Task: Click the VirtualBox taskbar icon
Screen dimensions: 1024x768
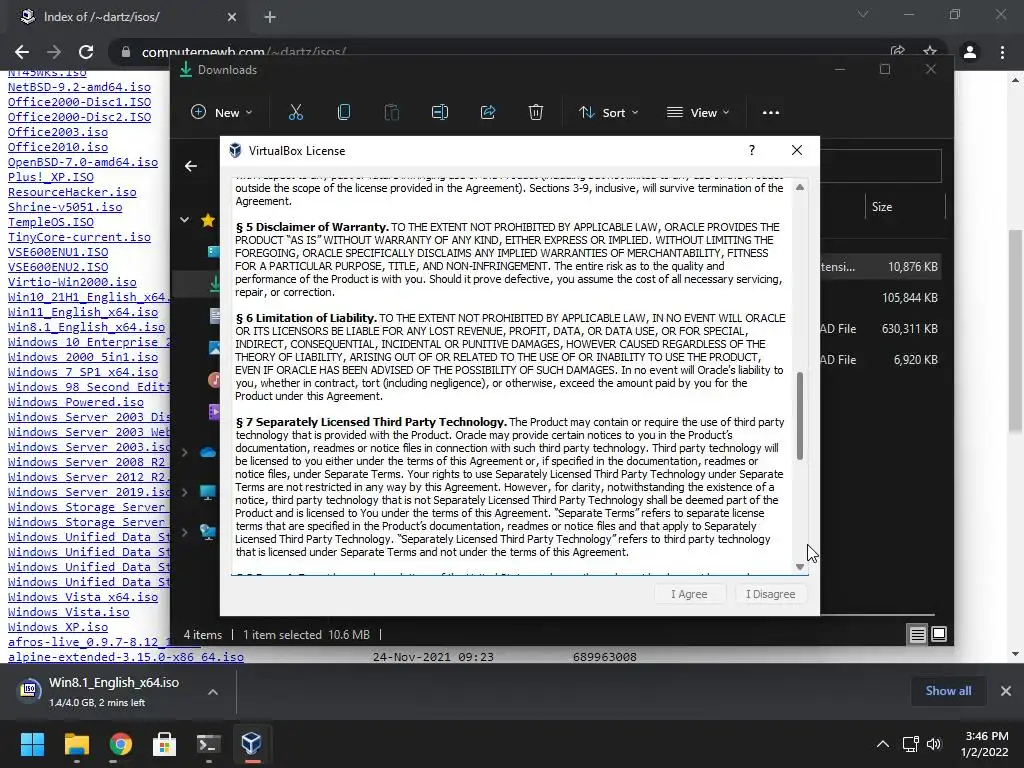Action: [252, 744]
